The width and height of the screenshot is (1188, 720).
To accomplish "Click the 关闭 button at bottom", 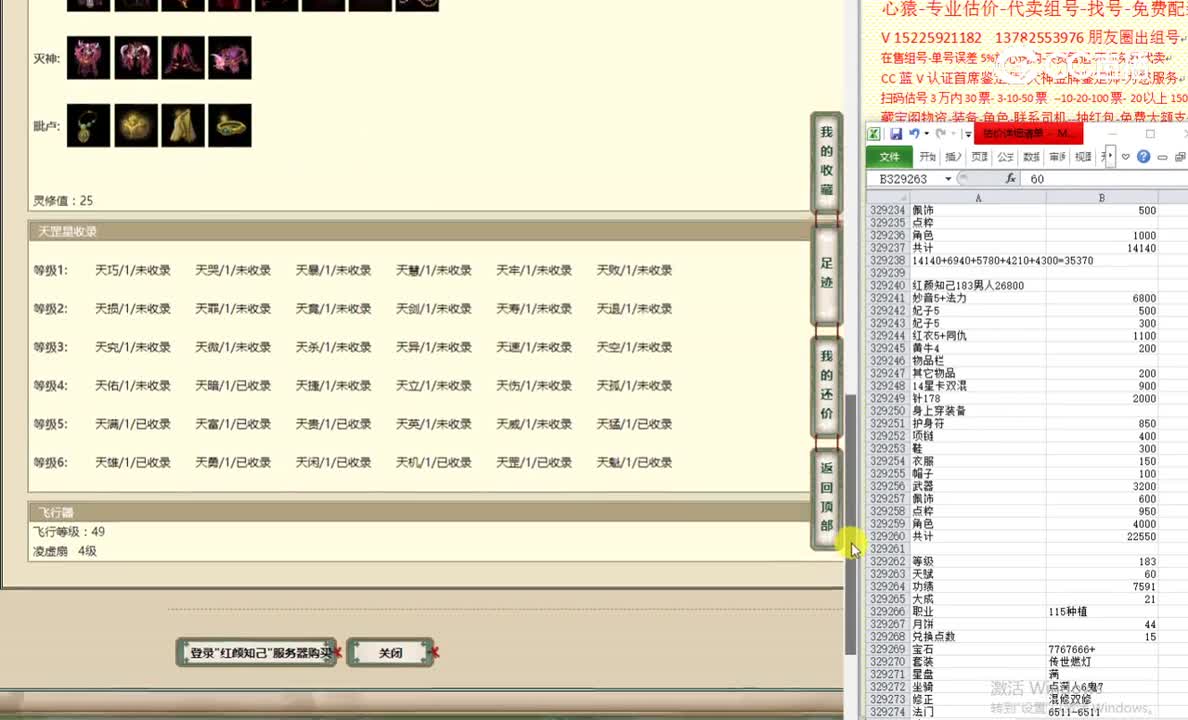I will (x=390, y=651).
